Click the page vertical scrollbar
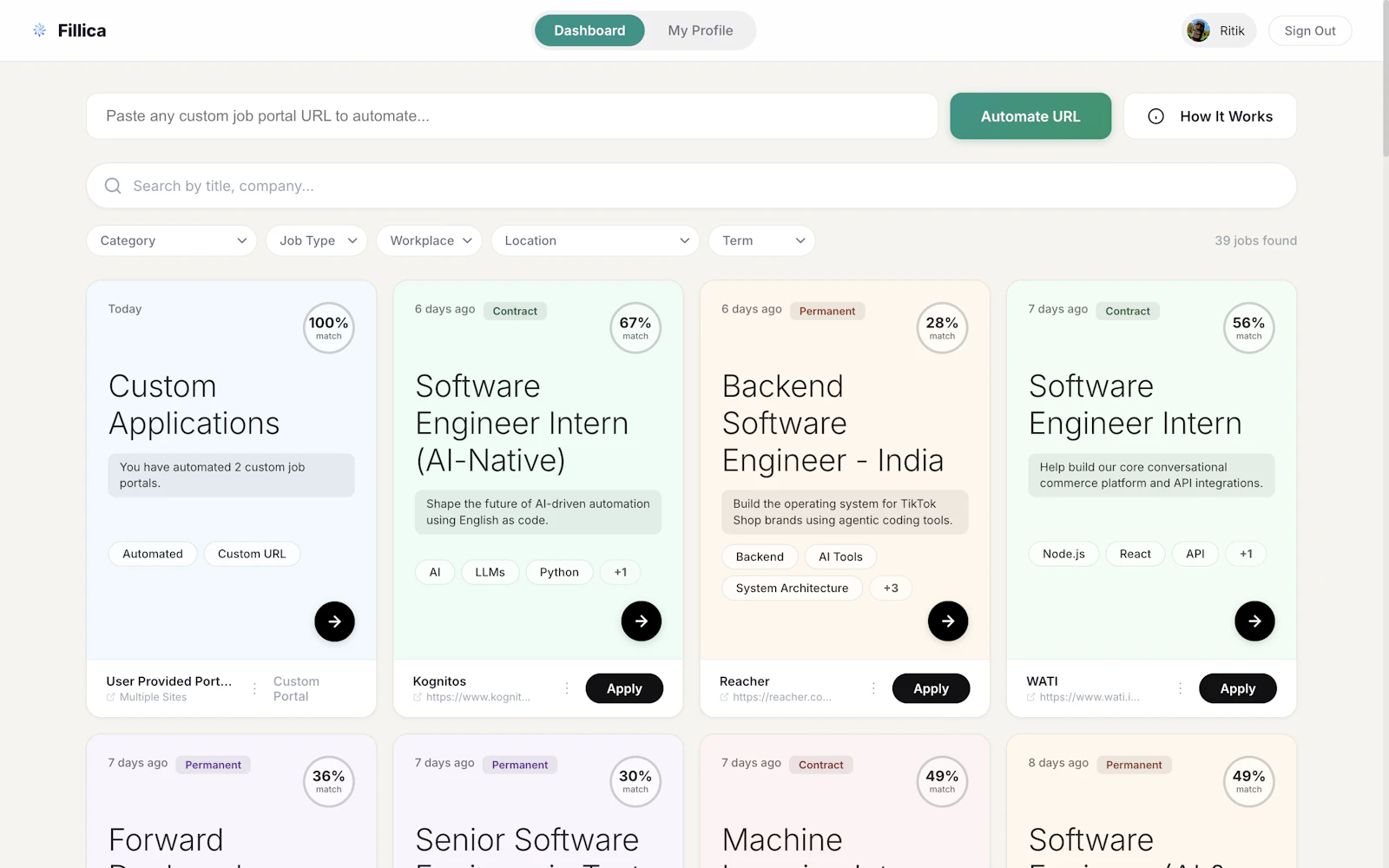 coord(1386,78)
